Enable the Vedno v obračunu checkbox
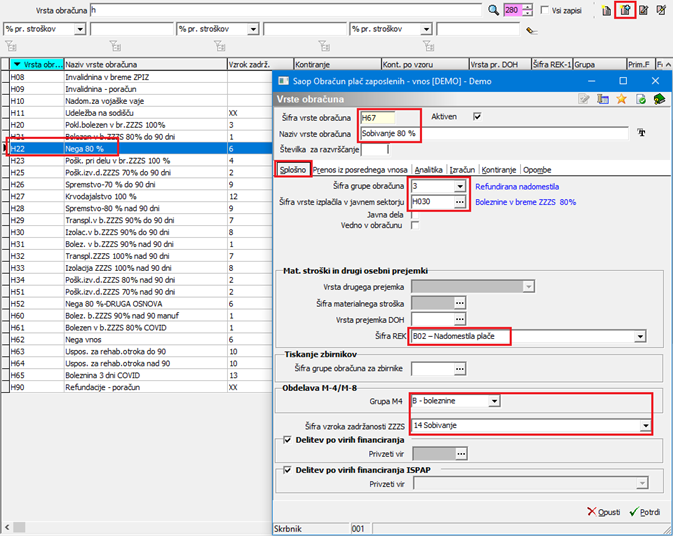The image size is (673, 536). [415, 225]
